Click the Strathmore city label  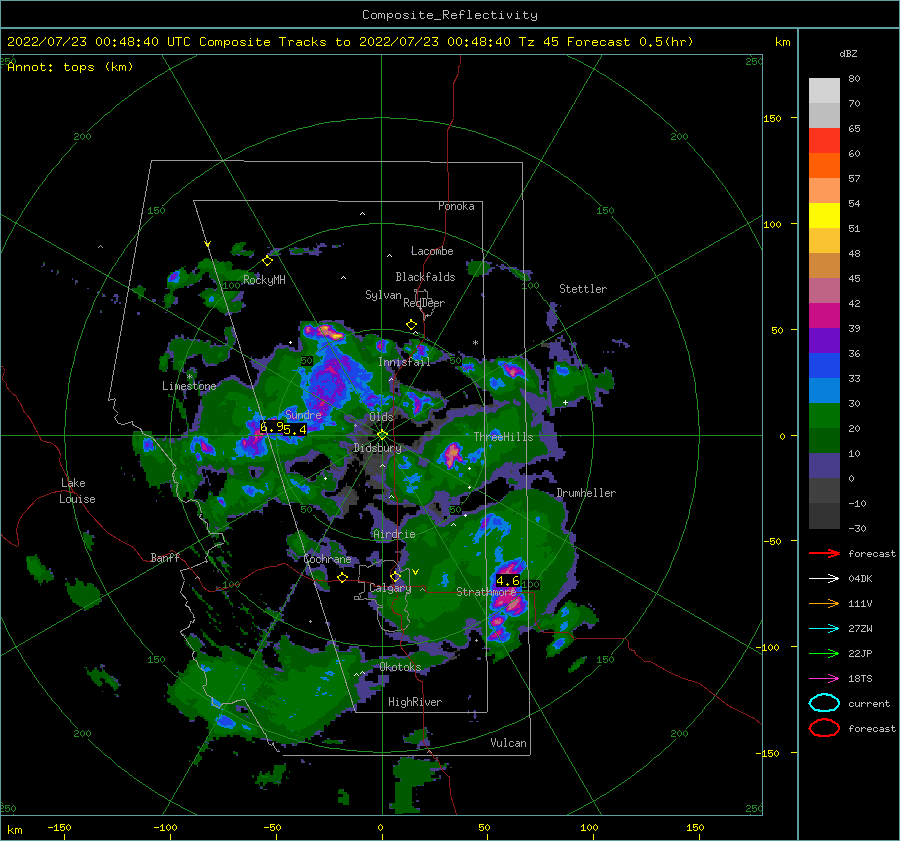coord(486,592)
